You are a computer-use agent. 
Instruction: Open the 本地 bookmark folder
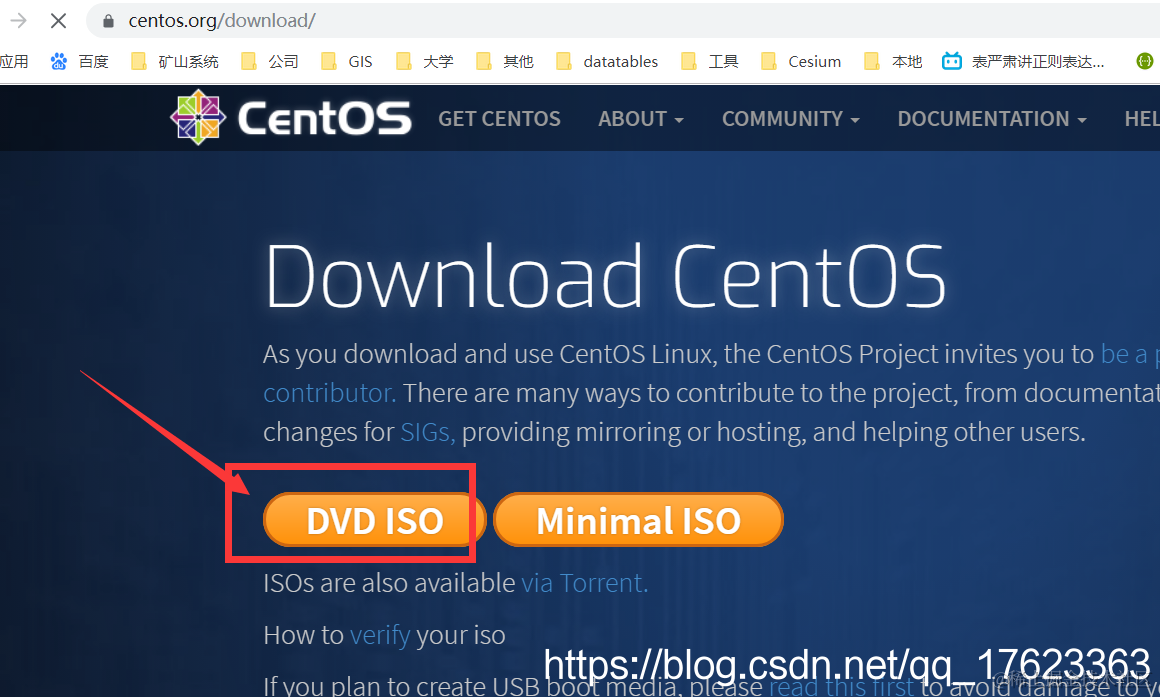coord(893,61)
